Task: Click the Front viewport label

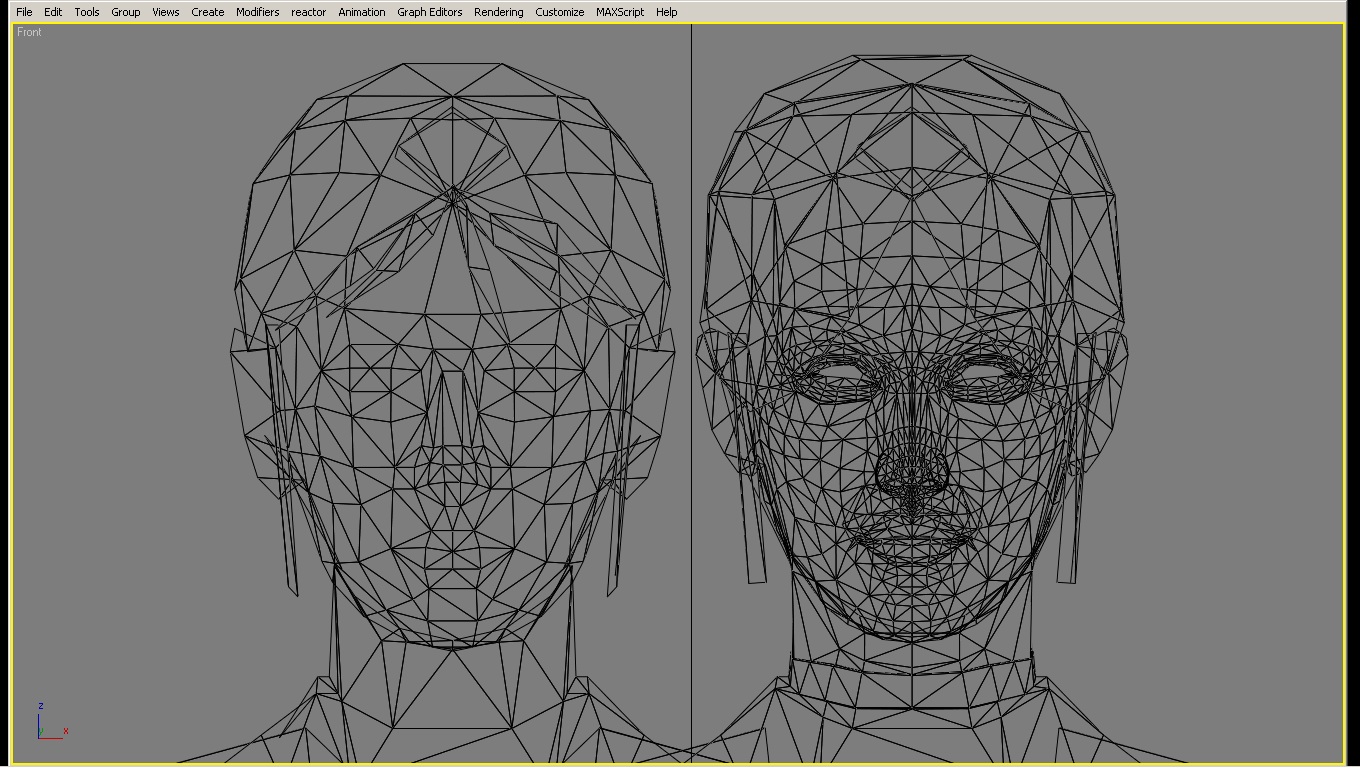Action: point(29,32)
